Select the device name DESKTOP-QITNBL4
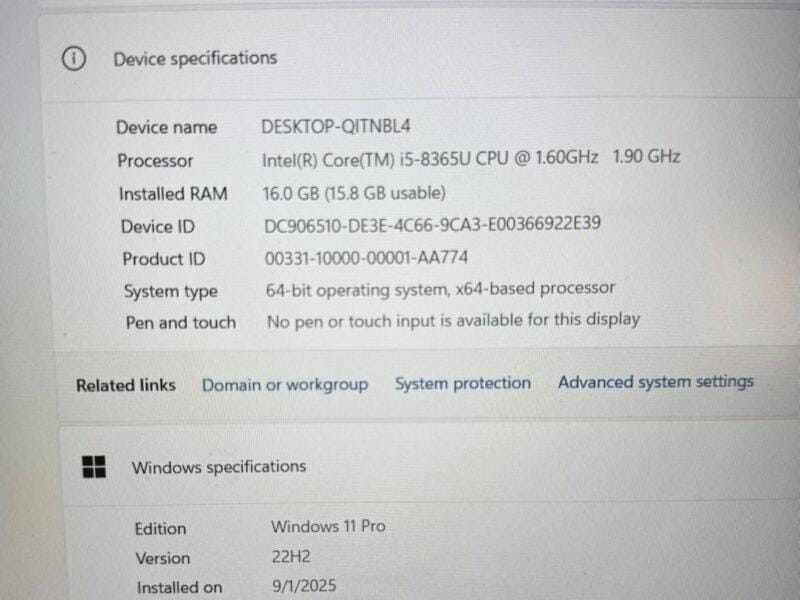Screen dimensions: 800x600 336,126
